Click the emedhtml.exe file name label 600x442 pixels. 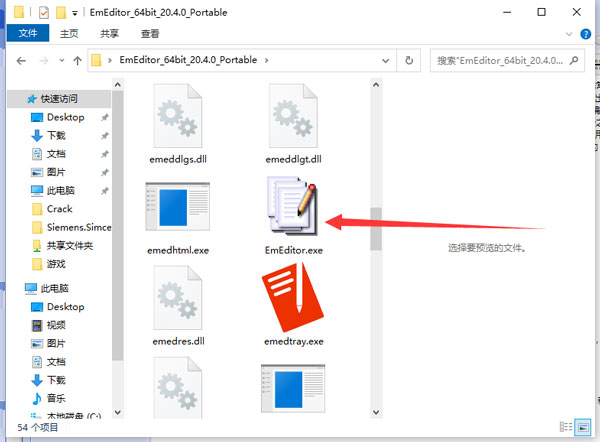tap(178, 251)
